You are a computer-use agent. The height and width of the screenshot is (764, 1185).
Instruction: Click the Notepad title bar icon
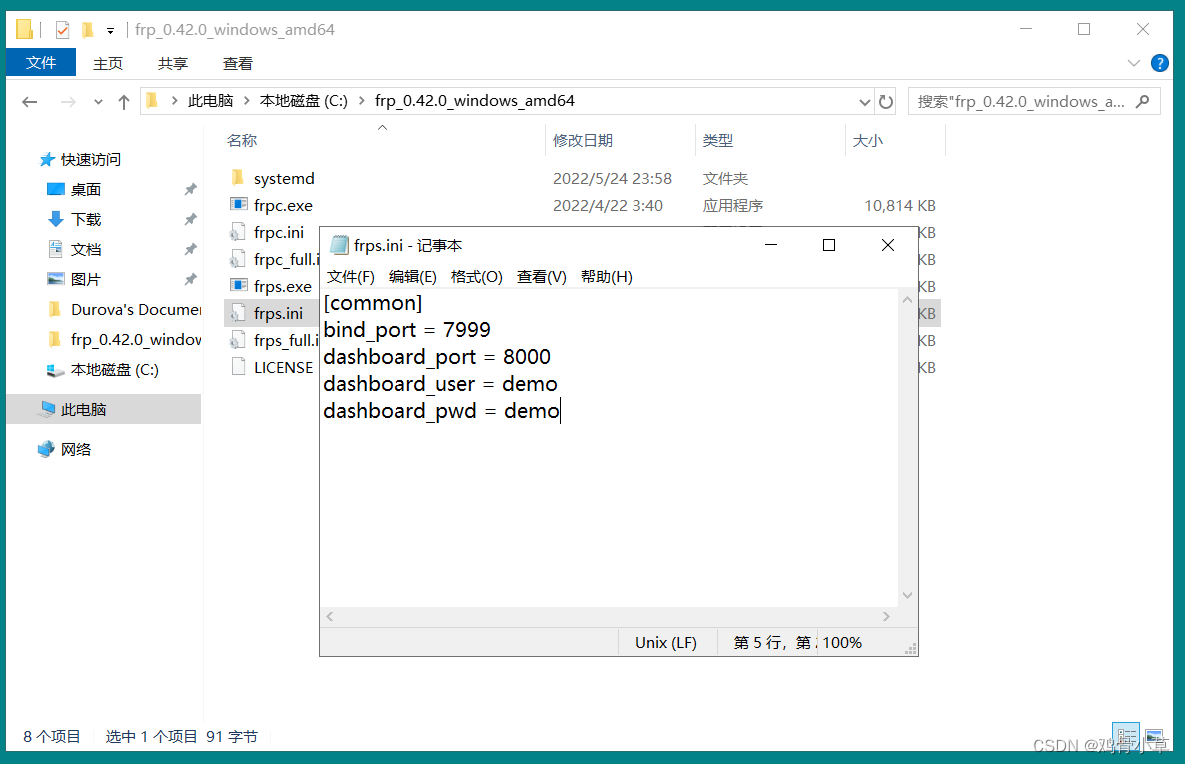[x=340, y=246]
